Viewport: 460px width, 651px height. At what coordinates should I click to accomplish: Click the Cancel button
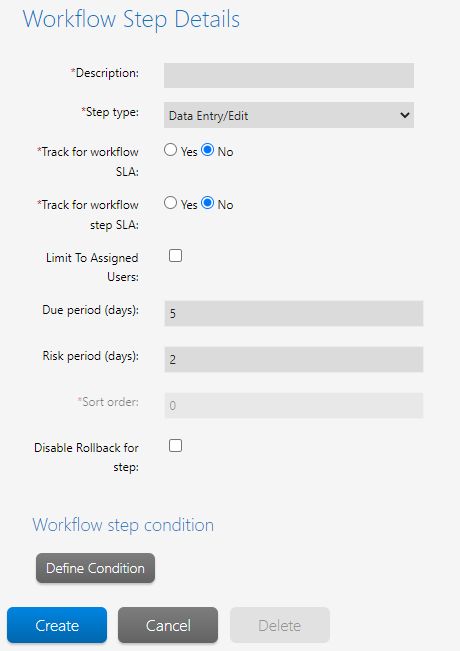point(168,625)
